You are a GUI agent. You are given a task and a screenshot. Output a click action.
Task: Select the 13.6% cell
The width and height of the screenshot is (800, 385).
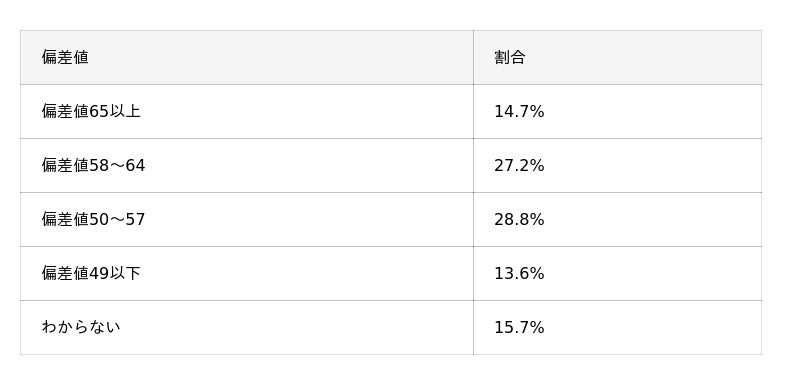pos(617,274)
